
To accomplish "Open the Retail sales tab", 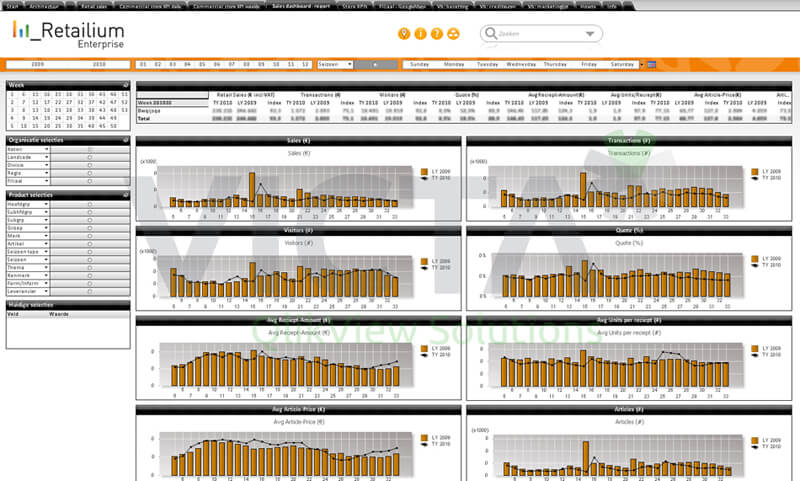I will (x=94, y=6).
